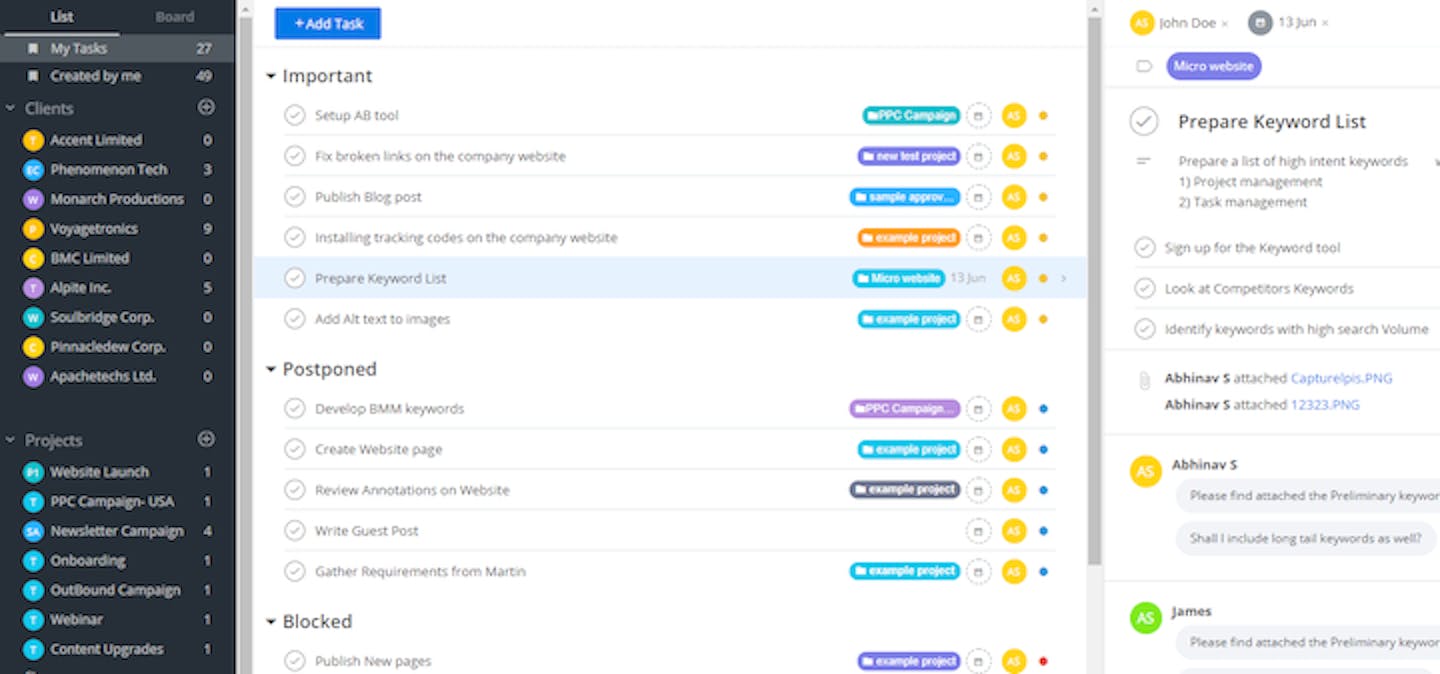The height and width of the screenshot is (674, 1440).
Task: Click assignee avatar on Create Website page row
Action: click(1014, 450)
